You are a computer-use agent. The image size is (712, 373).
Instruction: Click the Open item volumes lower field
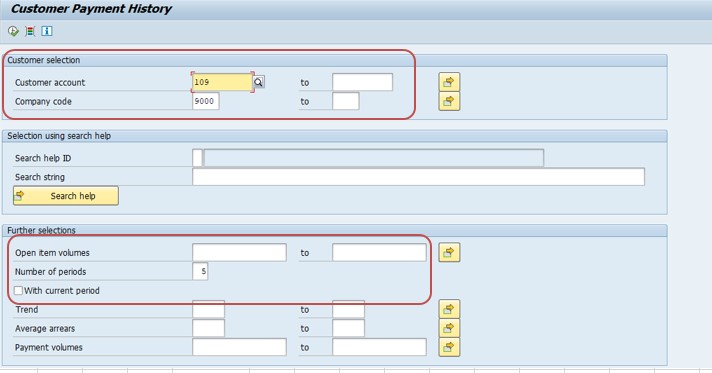pos(239,253)
